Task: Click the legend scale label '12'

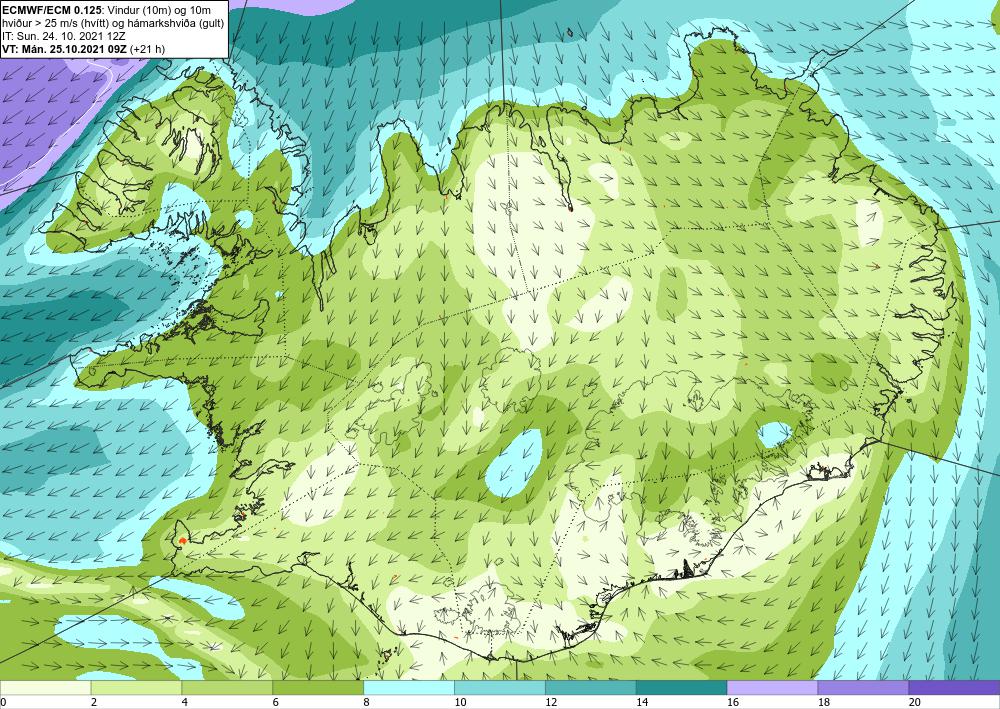Action: (x=551, y=702)
